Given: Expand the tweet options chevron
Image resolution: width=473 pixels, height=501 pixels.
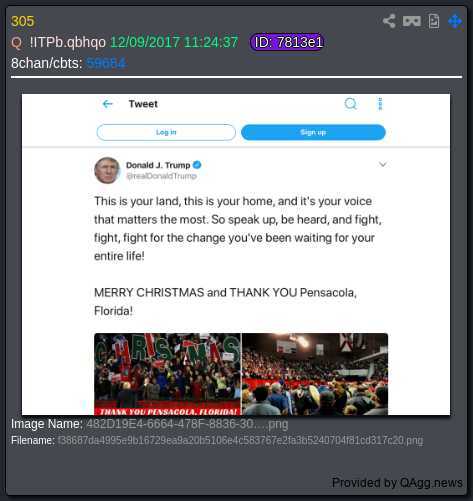Looking at the screenshot, I should click(383, 164).
